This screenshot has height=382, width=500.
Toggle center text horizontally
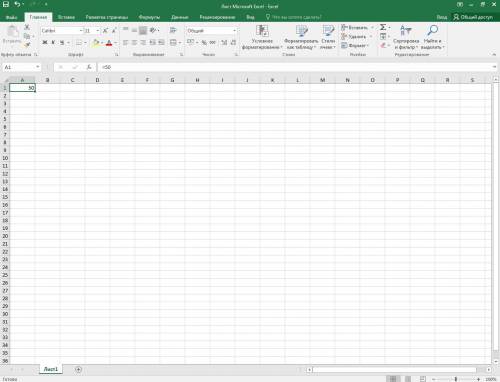(x=134, y=43)
